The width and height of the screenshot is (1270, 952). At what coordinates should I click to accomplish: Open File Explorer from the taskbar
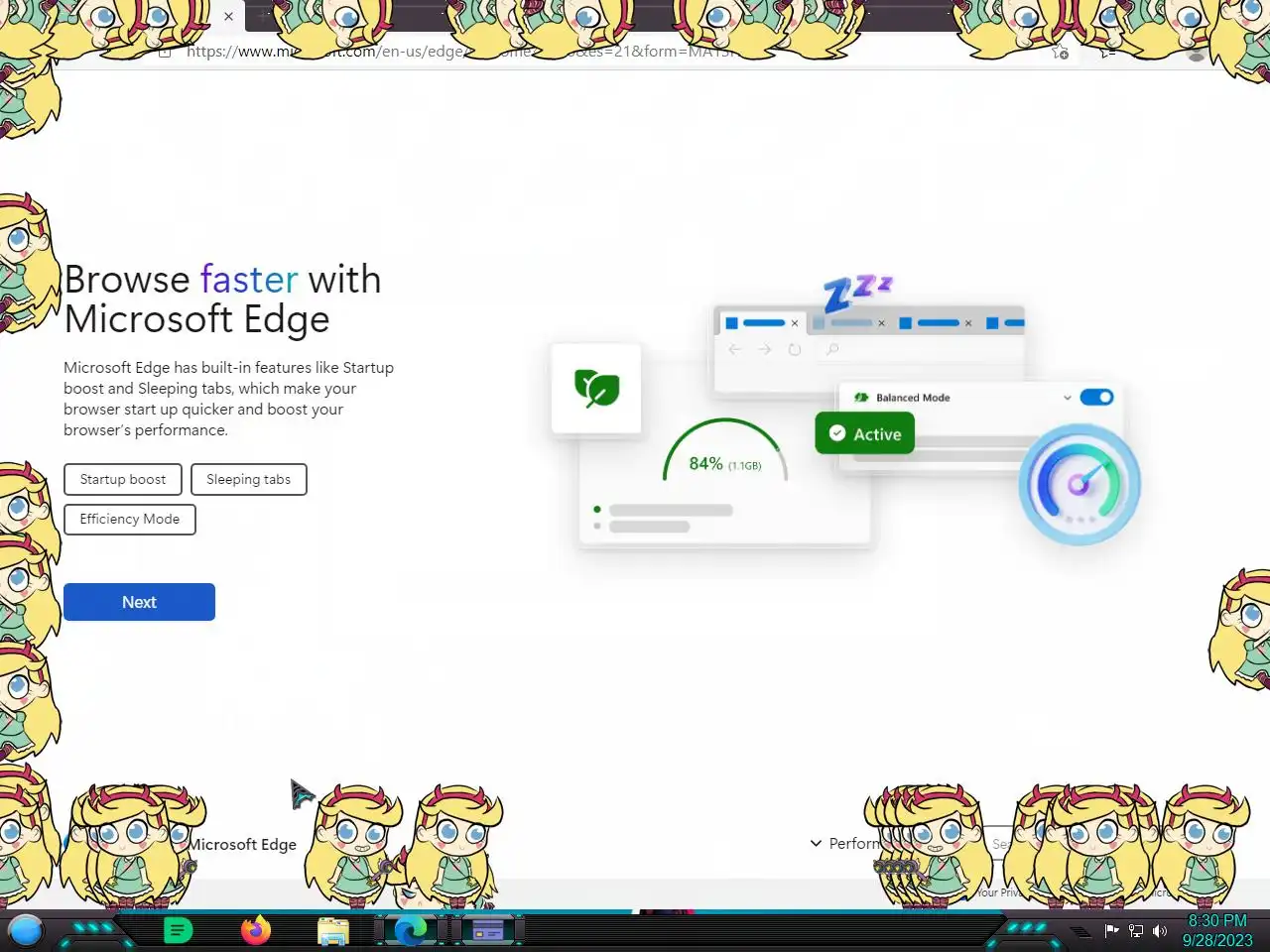click(x=333, y=931)
